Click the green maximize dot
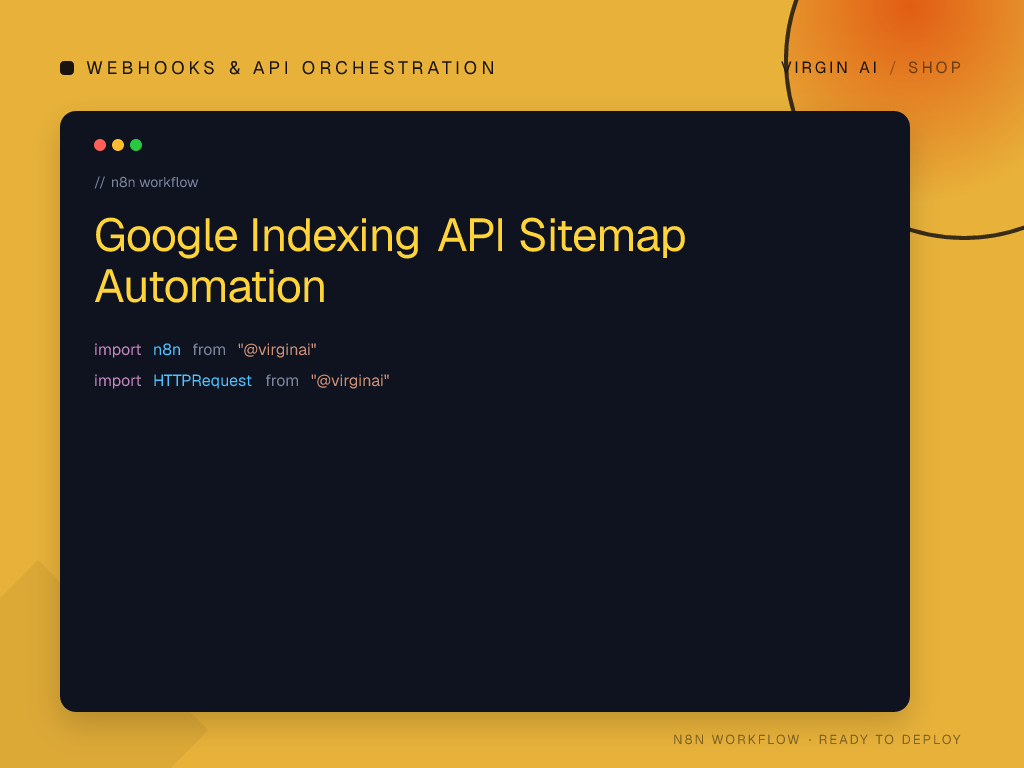 pyautogui.click(x=136, y=145)
